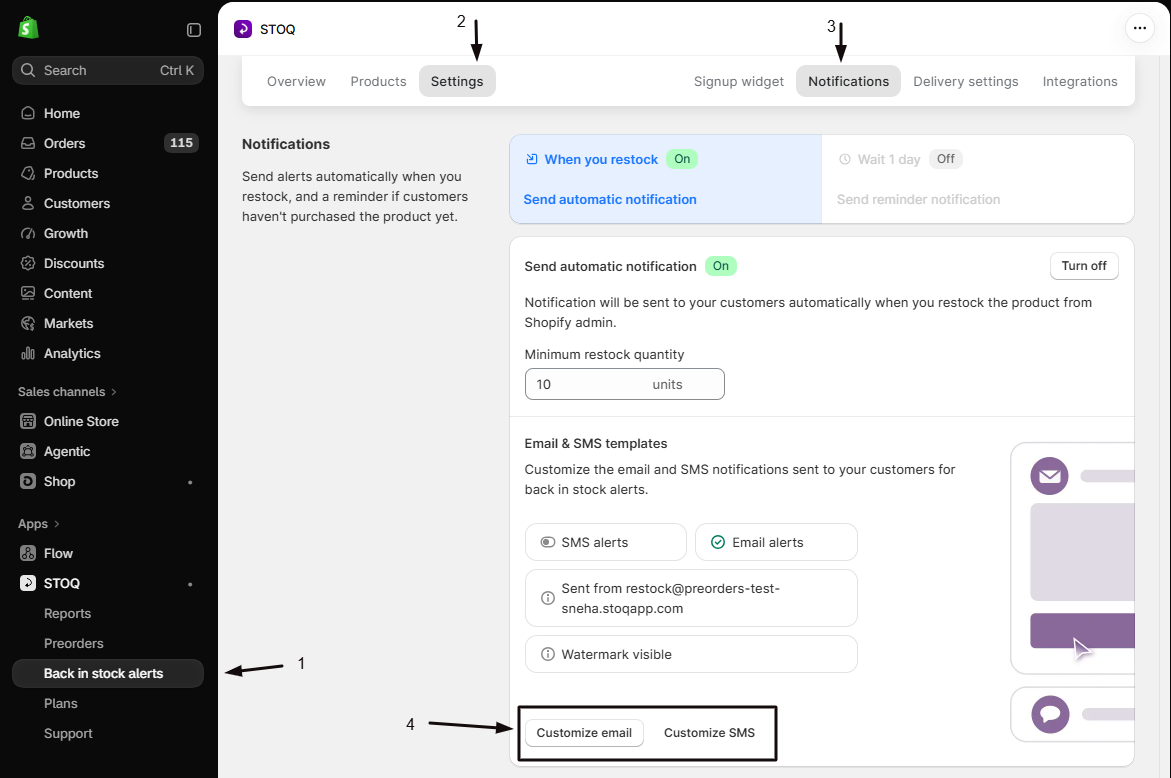Open Preorders under STOQ
Viewport: 1171px width, 778px height.
[73, 644]
